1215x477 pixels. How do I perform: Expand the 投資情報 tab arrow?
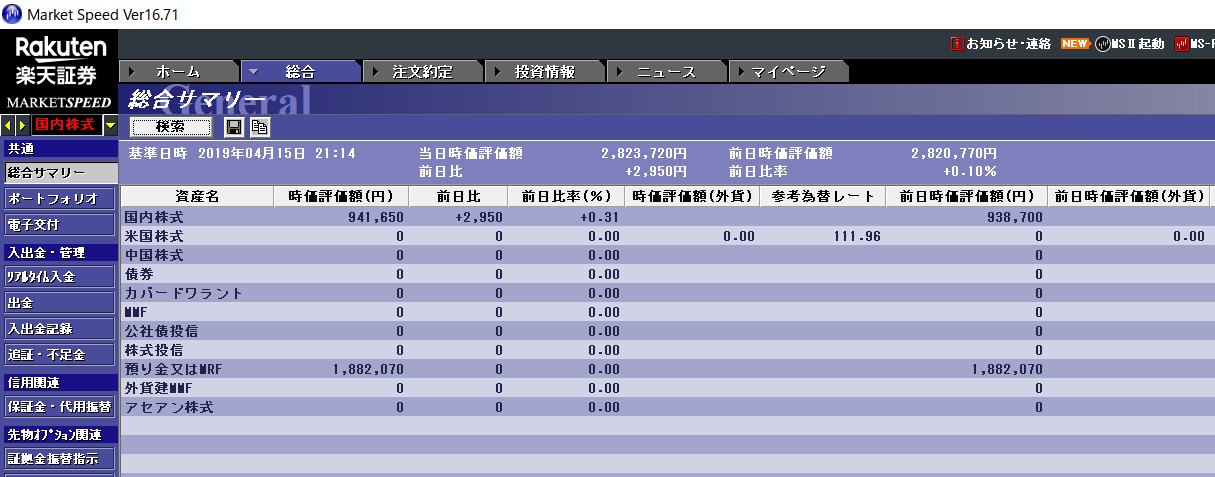(497, 72)
